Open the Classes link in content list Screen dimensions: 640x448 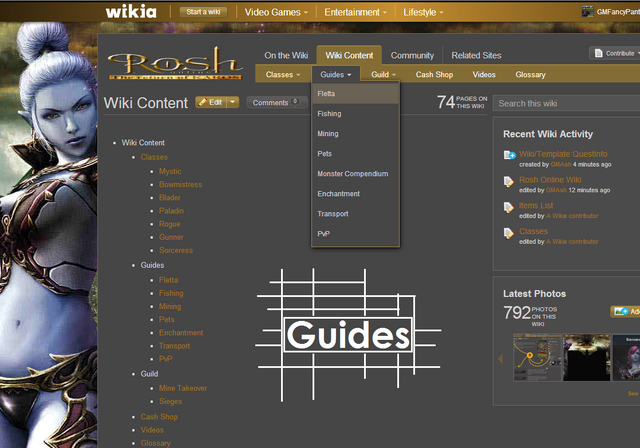tap(154, 157)
